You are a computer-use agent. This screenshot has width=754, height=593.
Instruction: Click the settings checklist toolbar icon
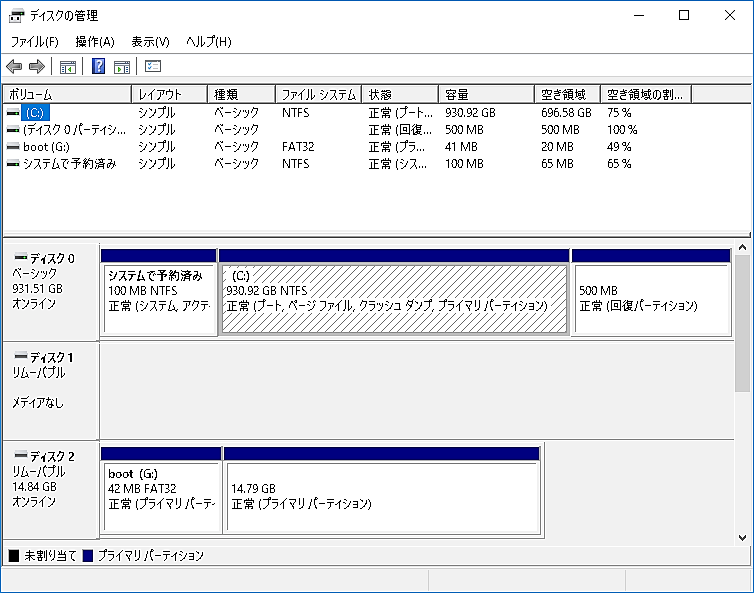coord(153,66)
